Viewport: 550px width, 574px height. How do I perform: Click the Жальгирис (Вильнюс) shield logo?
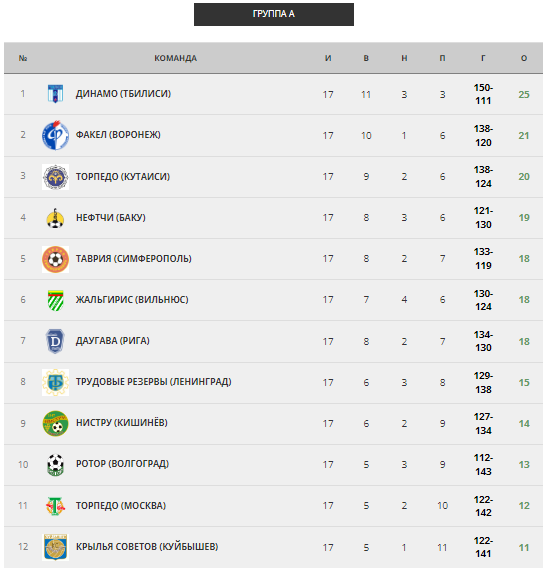point(56,300)
